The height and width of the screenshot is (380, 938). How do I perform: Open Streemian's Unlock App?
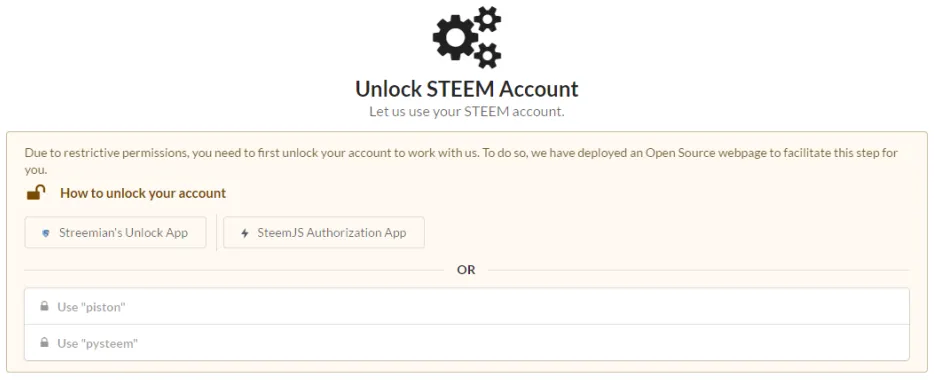click(x=115, y=233)
